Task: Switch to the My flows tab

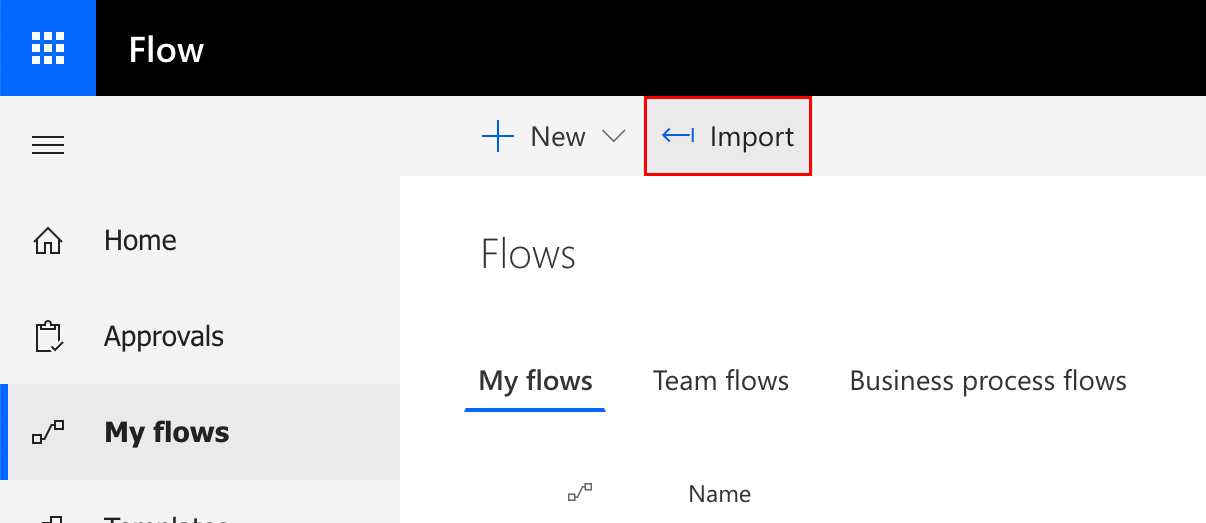Action: [x=536, y=381]
